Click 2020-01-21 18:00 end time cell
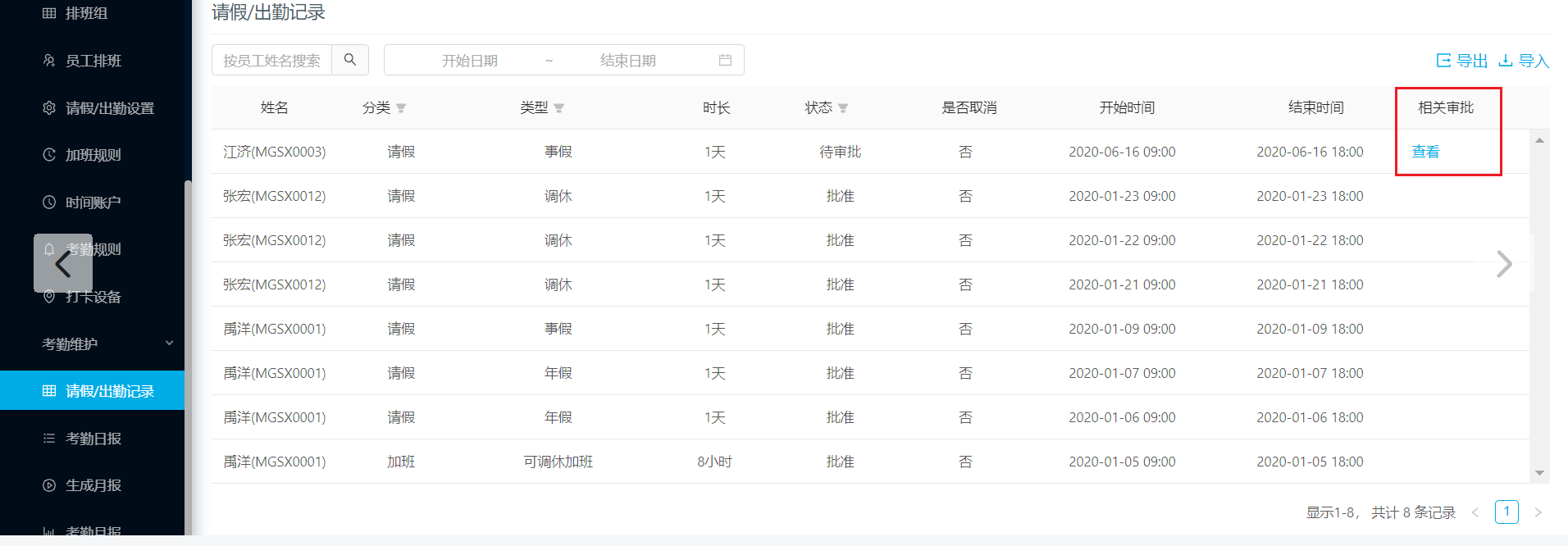 (x=1310, y=284)
